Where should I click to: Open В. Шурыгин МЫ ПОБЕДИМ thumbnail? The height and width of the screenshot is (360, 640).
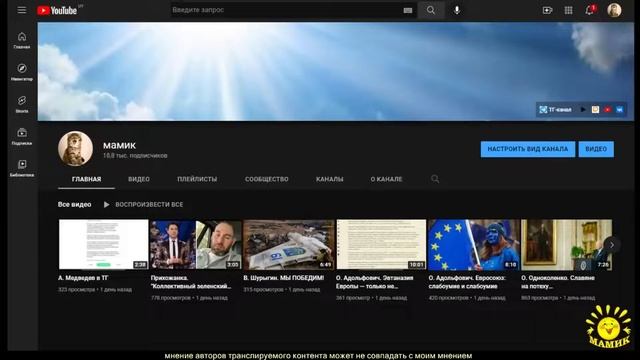coord(289,244)
